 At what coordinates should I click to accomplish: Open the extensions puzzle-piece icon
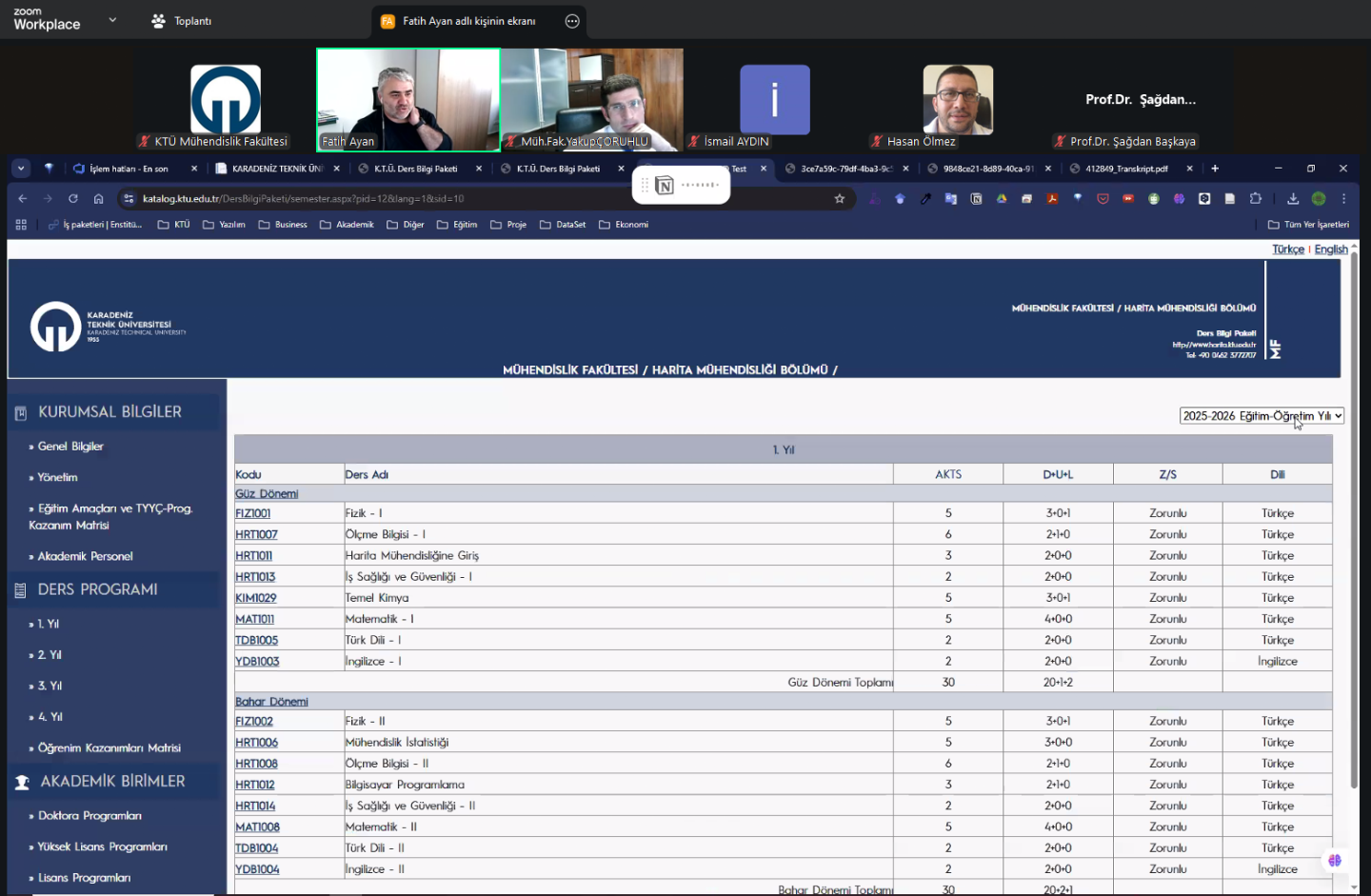(x=1256, y=199)
